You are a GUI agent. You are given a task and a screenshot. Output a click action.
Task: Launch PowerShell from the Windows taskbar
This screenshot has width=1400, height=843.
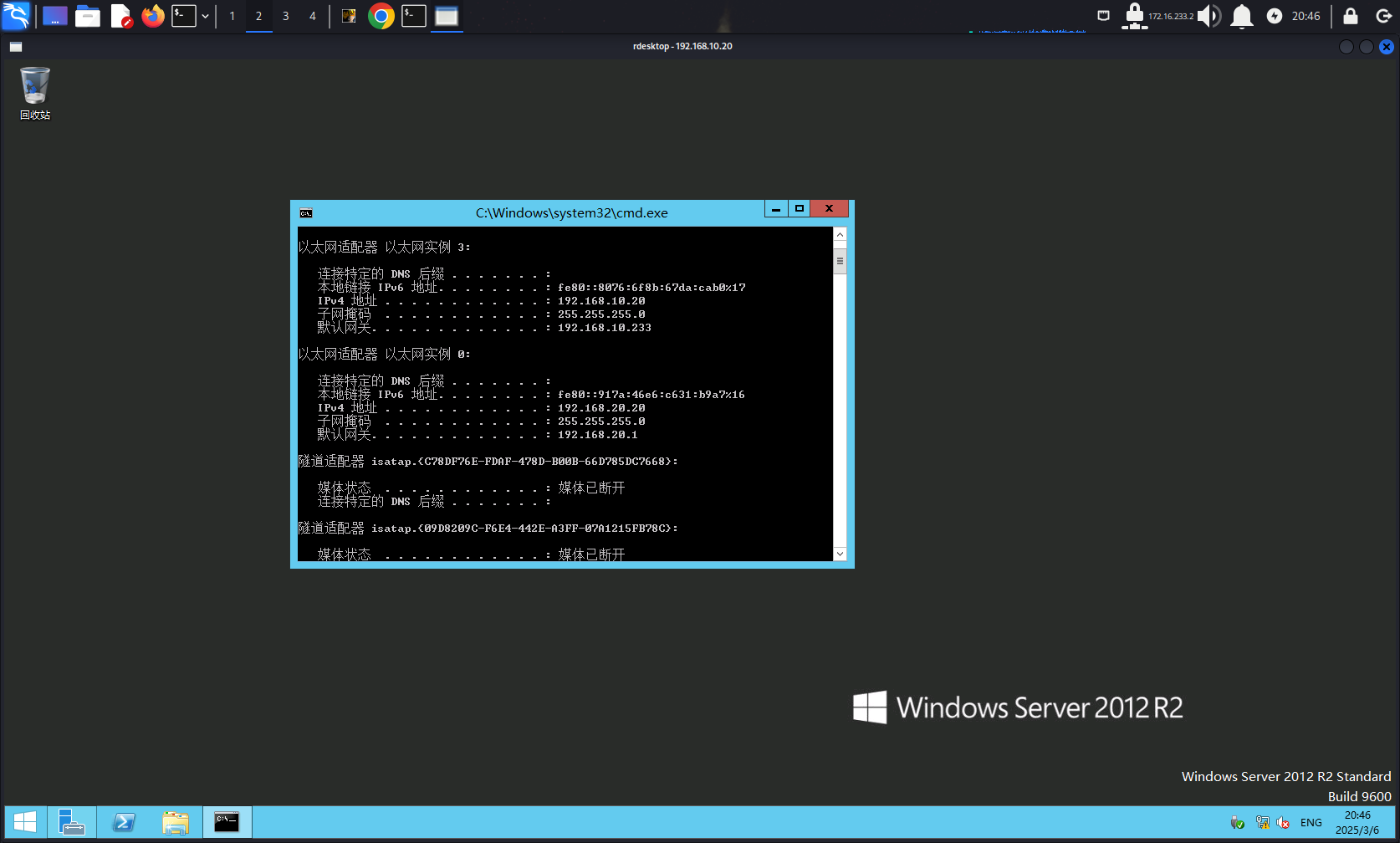[124, 823]
